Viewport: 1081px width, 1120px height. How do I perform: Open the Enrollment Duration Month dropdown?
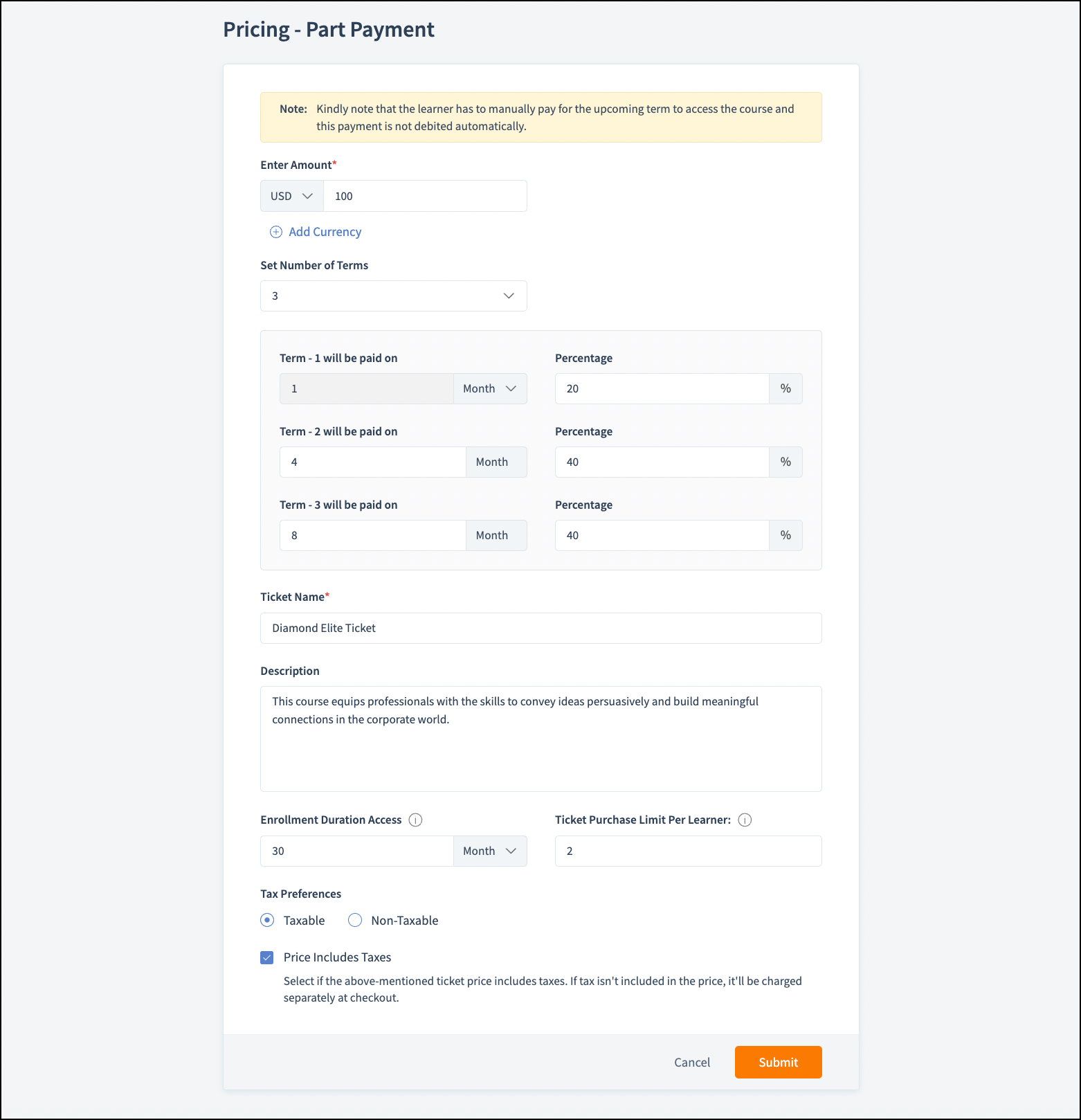490,851
